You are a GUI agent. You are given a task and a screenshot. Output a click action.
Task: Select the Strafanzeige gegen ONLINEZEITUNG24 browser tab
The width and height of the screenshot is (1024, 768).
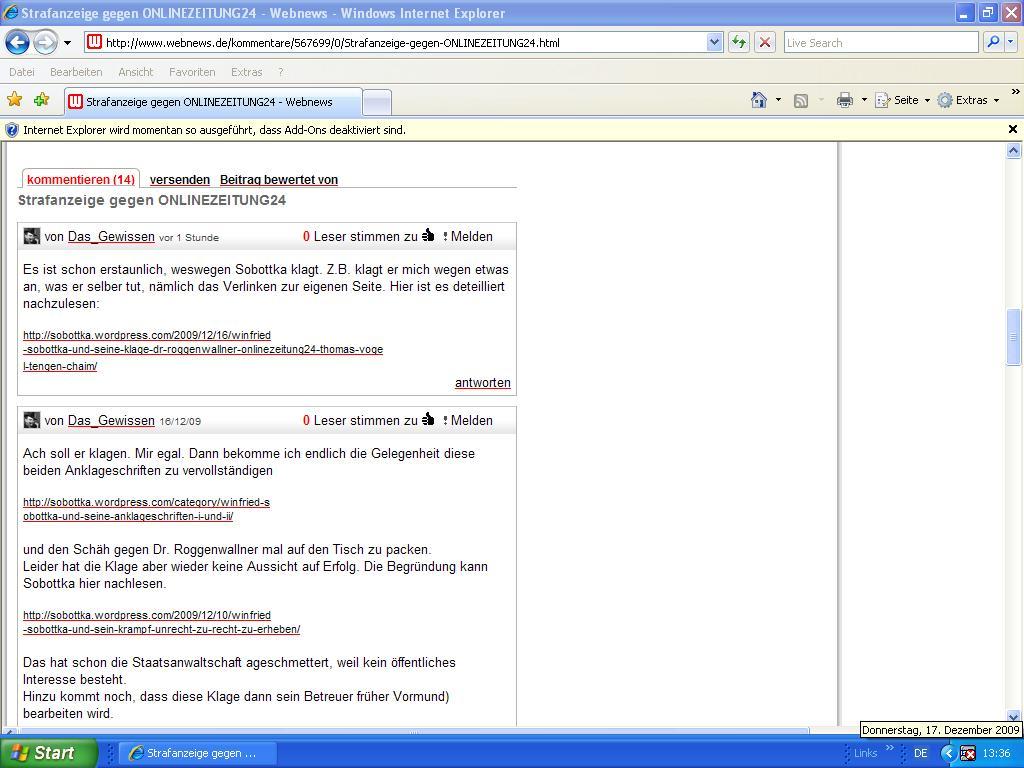[x=213, y=102]
